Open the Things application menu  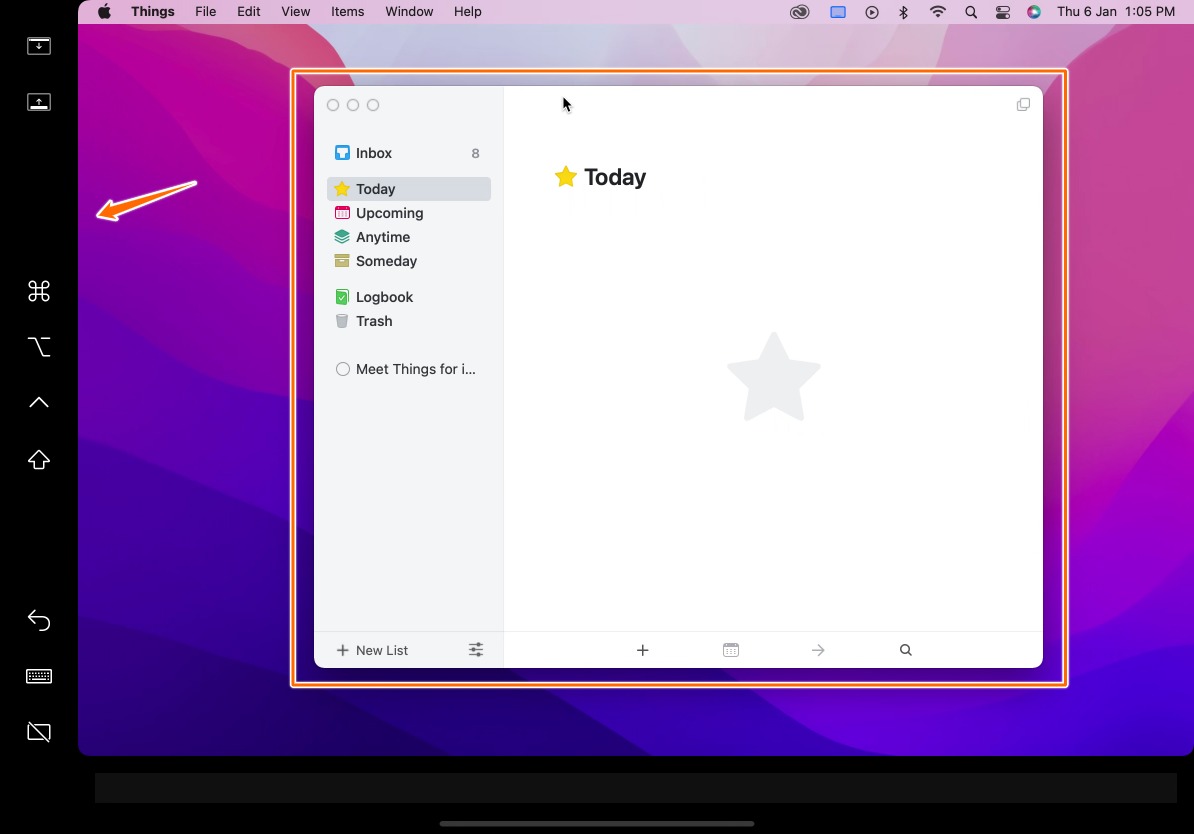point(152,11)
